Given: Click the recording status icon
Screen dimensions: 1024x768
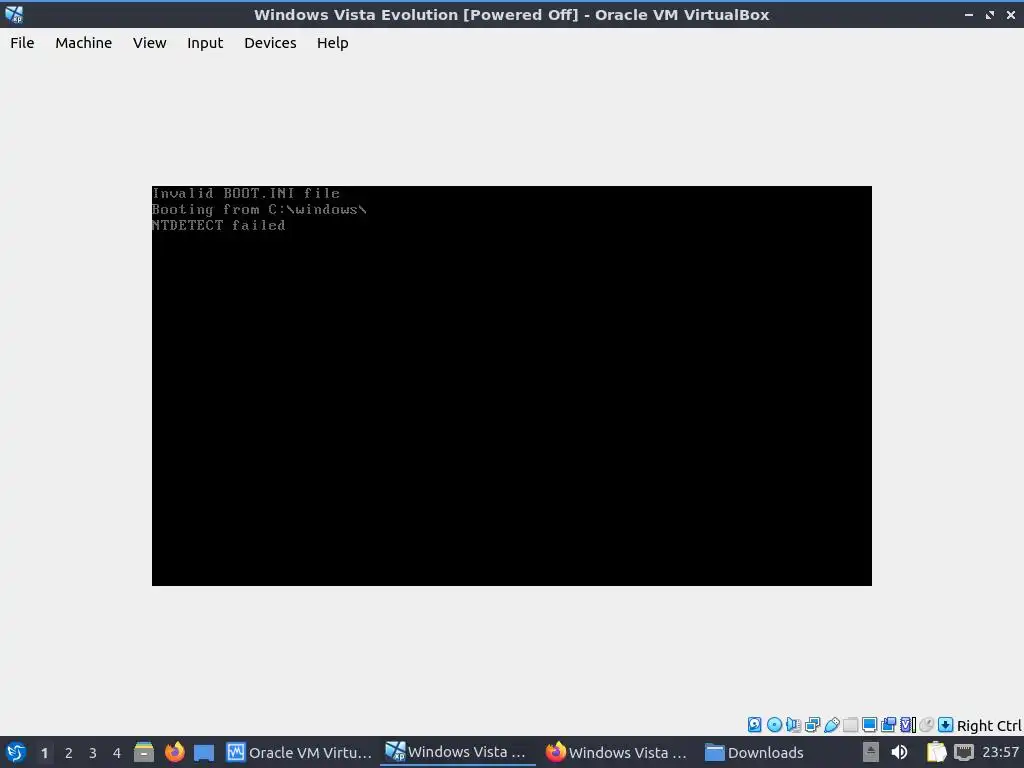Looking at the screenshot, I should pos(888,724).
